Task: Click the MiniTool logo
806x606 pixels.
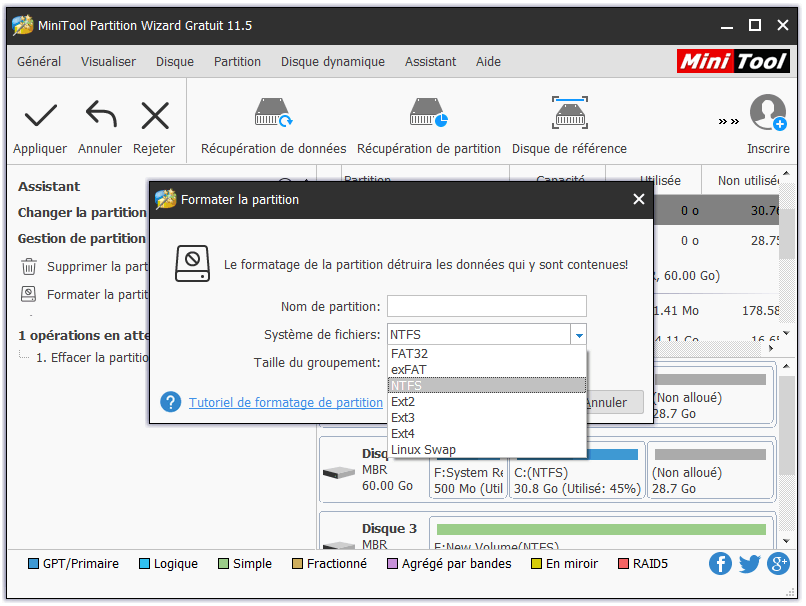Action: point(733,62)
